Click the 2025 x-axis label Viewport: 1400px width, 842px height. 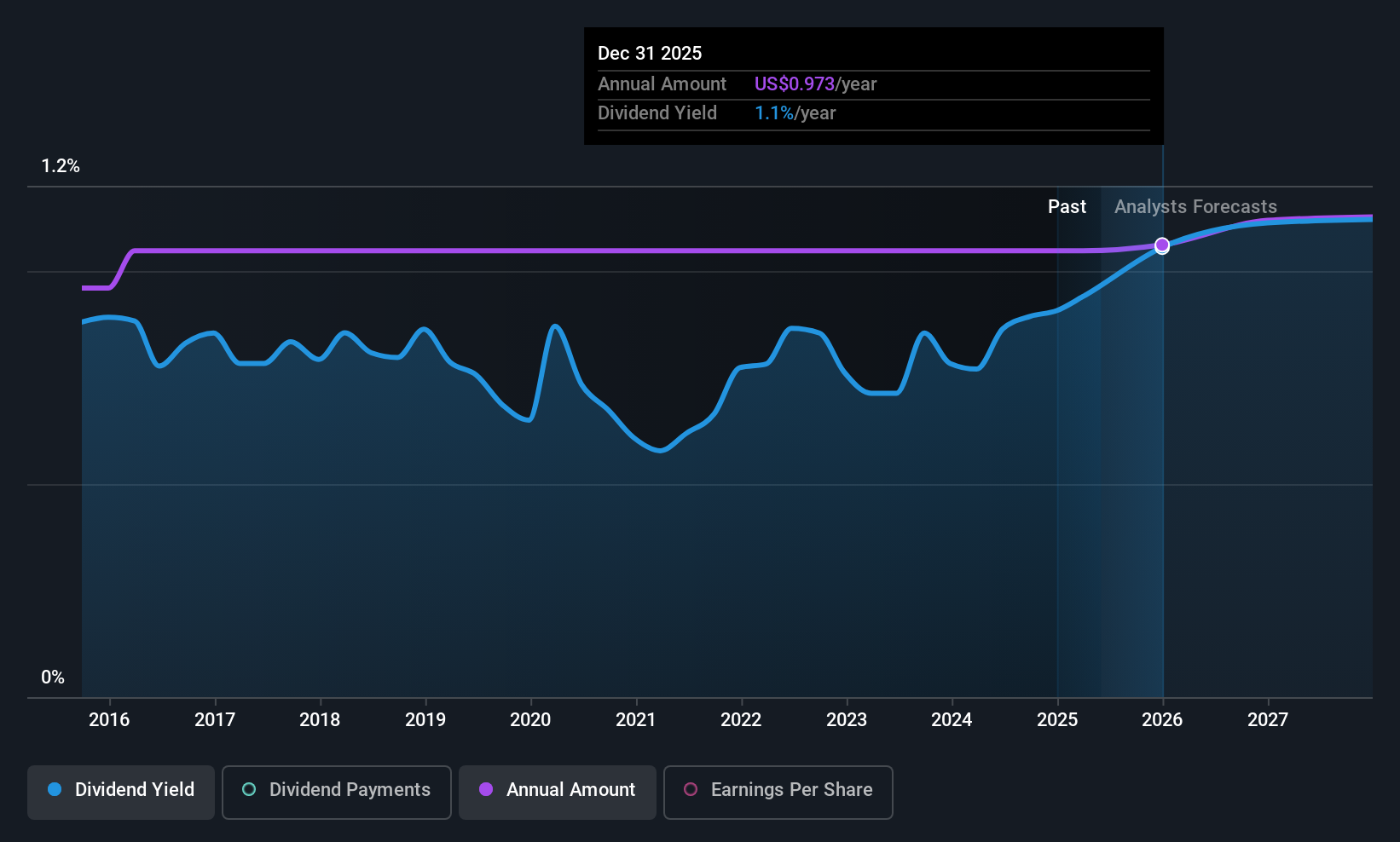(x=1057, y=720)
